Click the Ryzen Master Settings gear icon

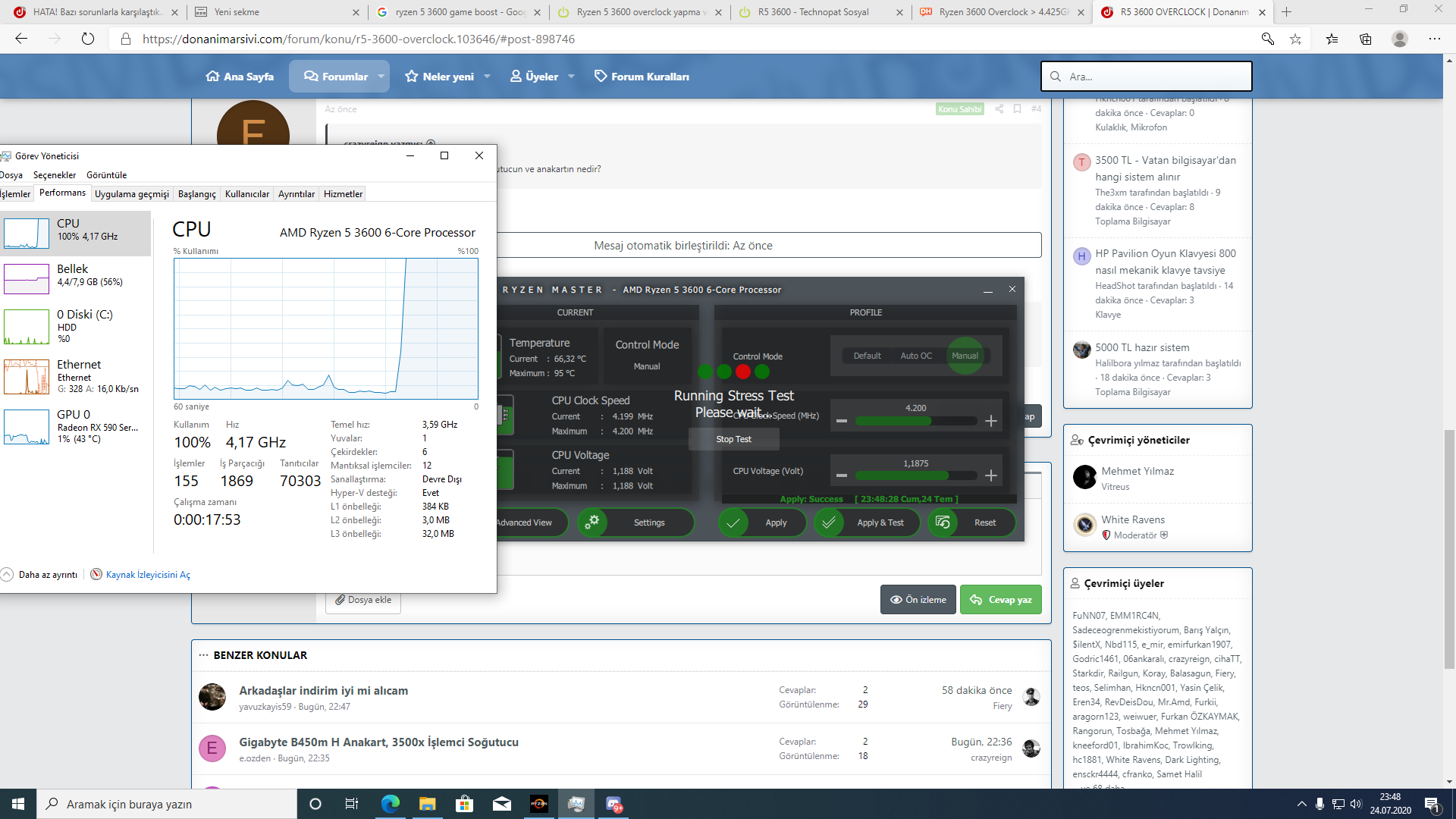click(x=592, y=522)
